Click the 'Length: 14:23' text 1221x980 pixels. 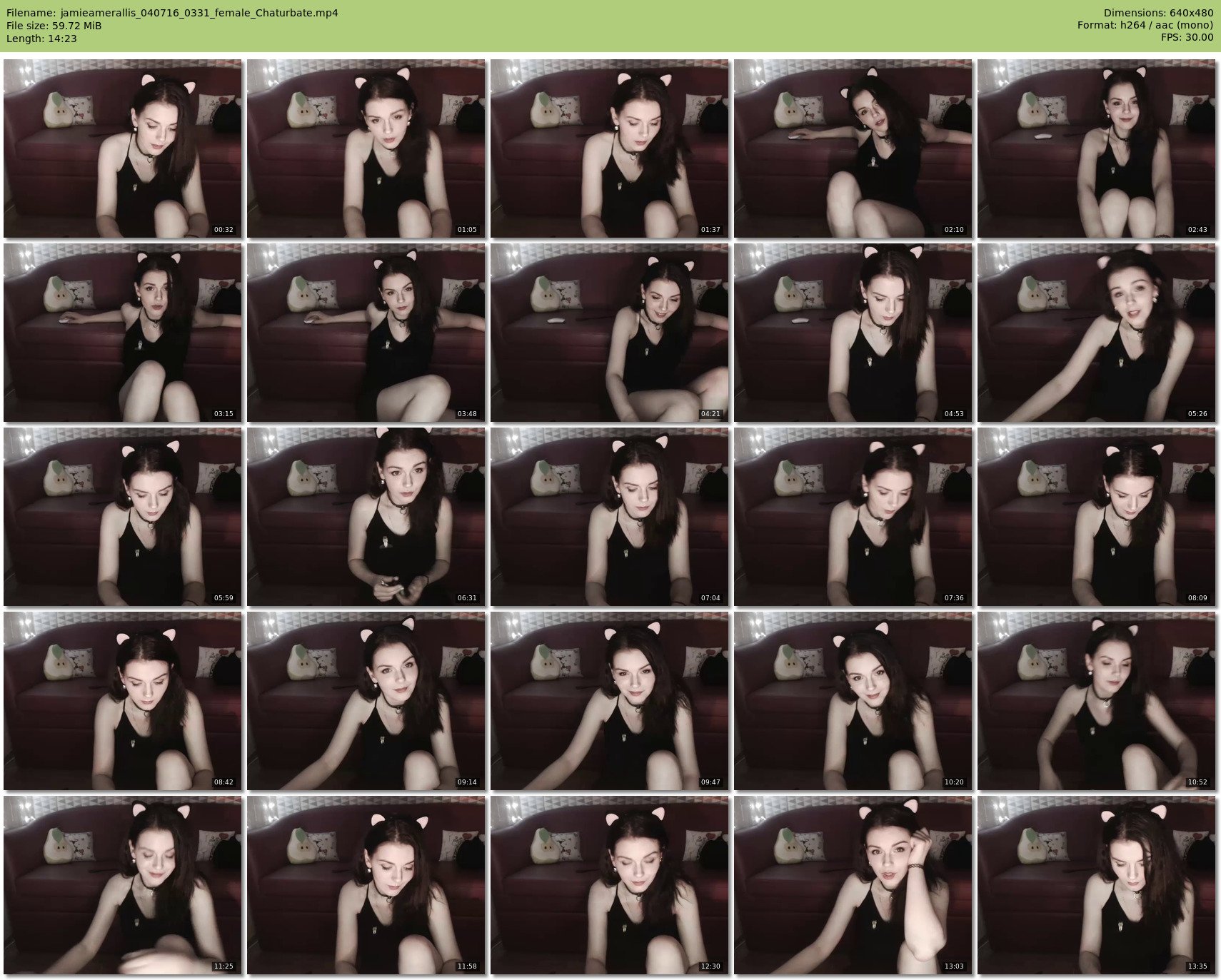[x=41, y=39]
